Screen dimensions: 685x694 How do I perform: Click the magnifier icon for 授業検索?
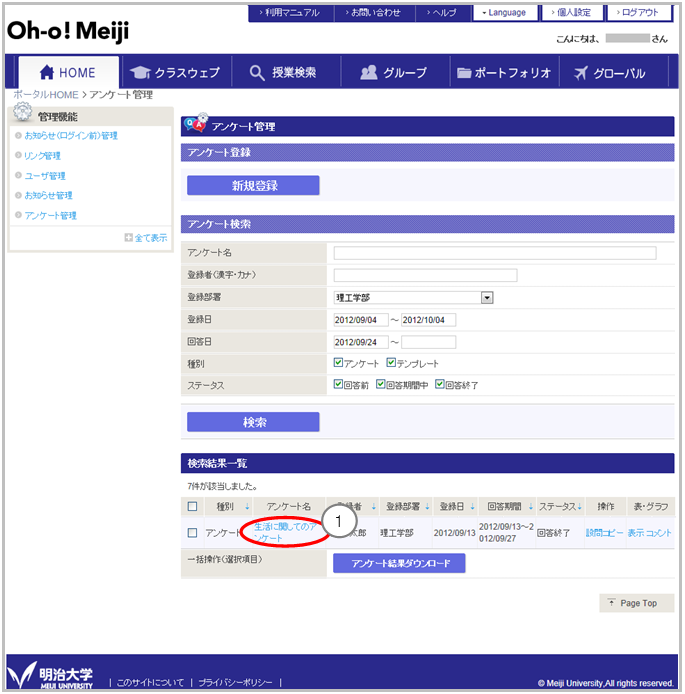[x=257, y=73]
